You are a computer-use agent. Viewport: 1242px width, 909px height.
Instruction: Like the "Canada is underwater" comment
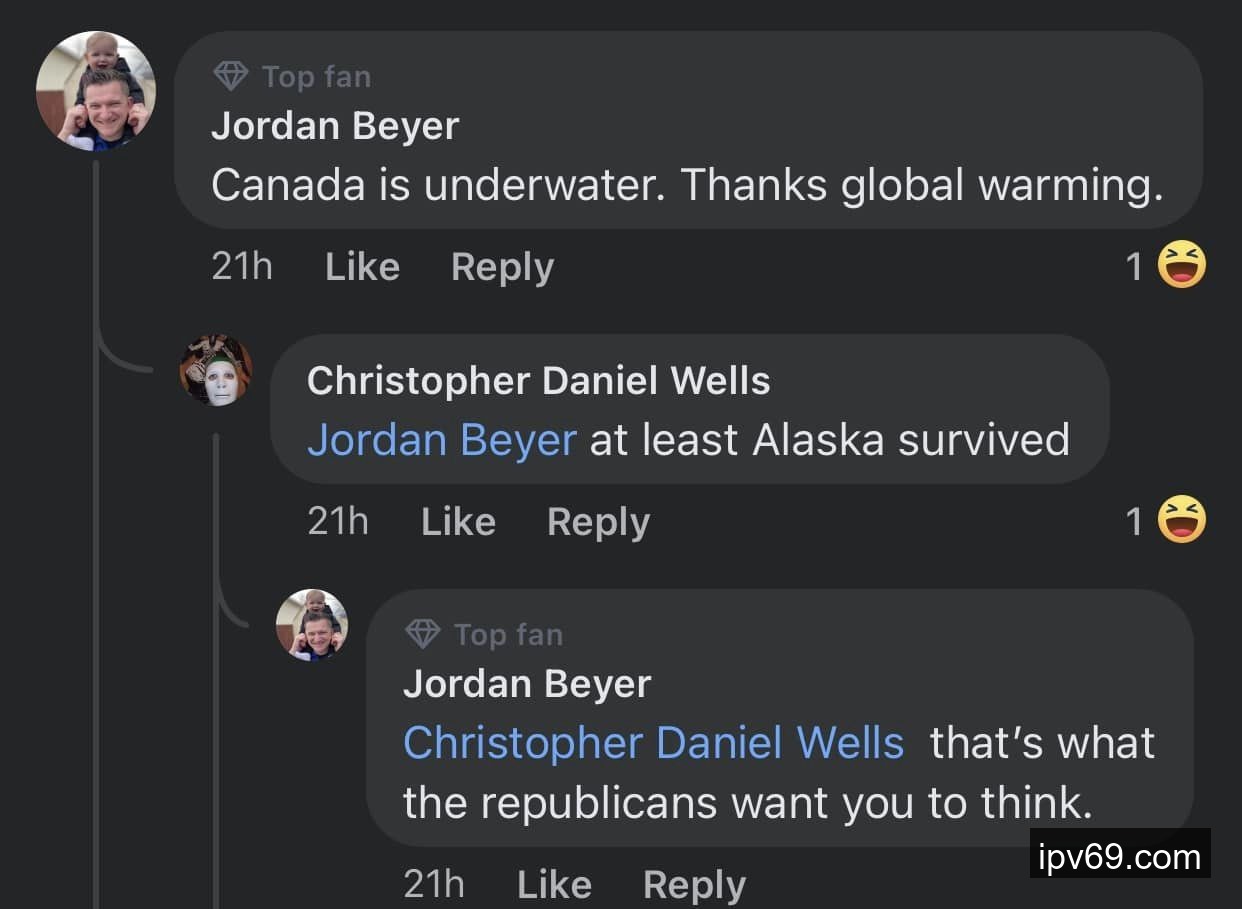[362, 267]
